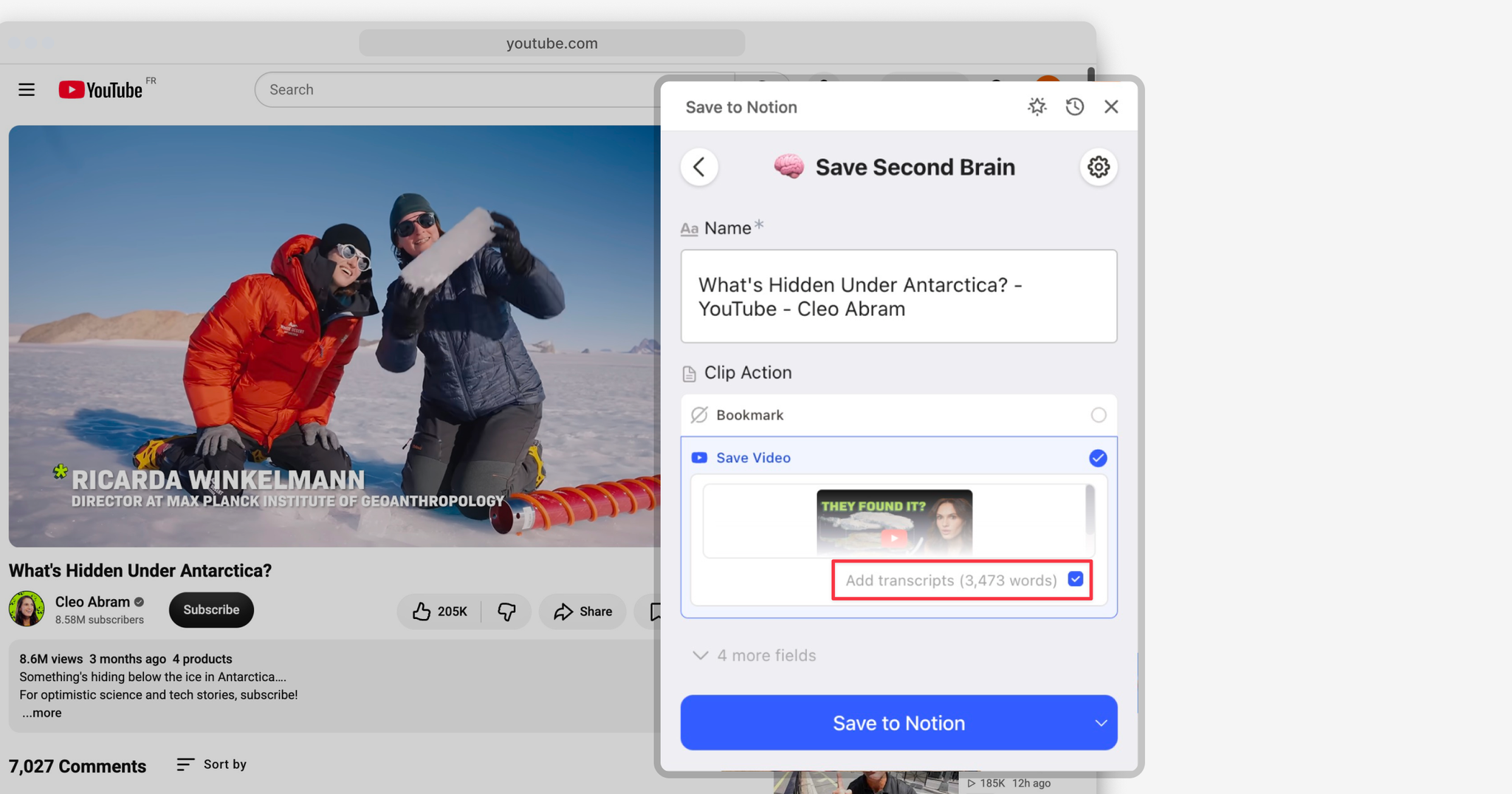Click the 'Save Second Brain' form title
1512x794 pixels.
(915, 167)
